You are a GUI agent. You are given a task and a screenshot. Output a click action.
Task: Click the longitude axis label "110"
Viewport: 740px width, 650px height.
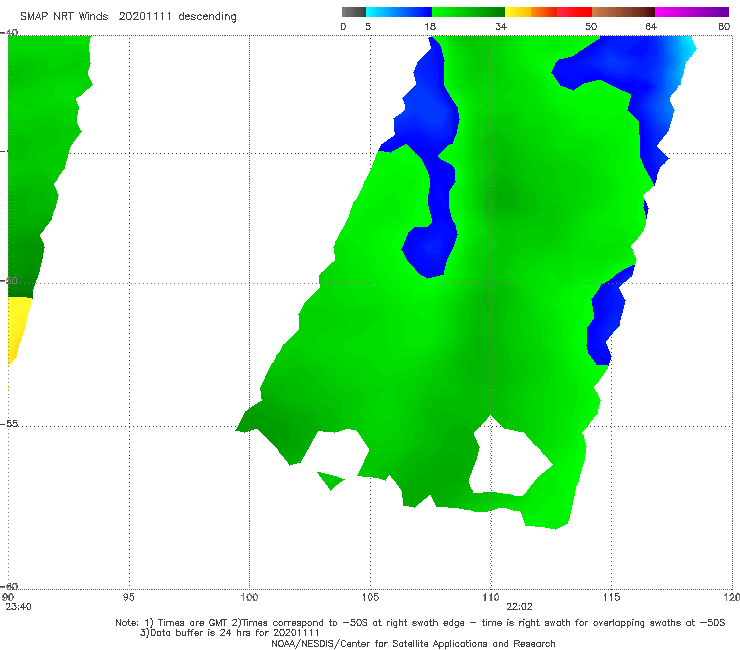491,598
